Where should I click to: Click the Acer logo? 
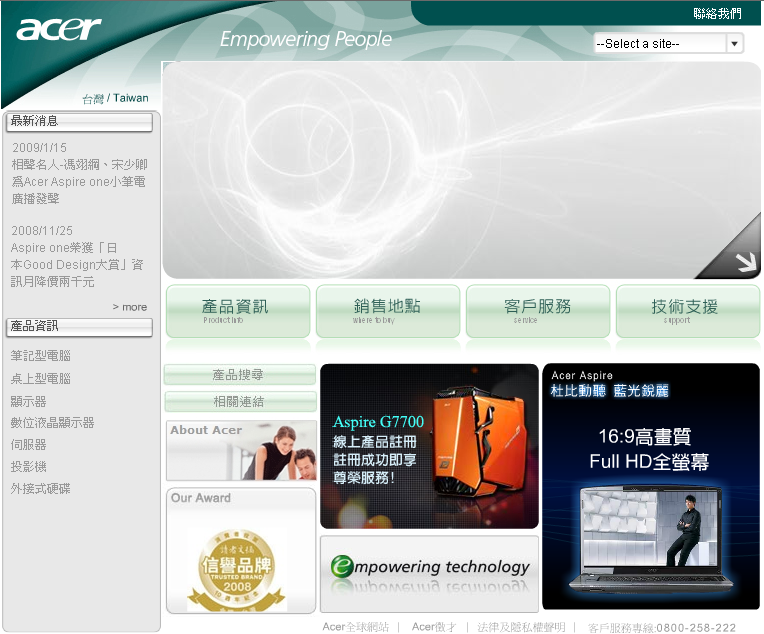58,29
